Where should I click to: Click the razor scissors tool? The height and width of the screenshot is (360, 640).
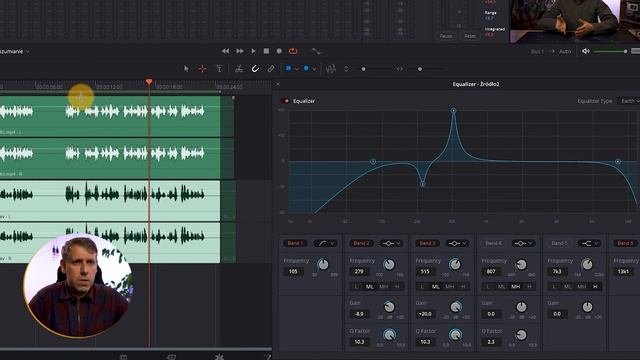239,69
